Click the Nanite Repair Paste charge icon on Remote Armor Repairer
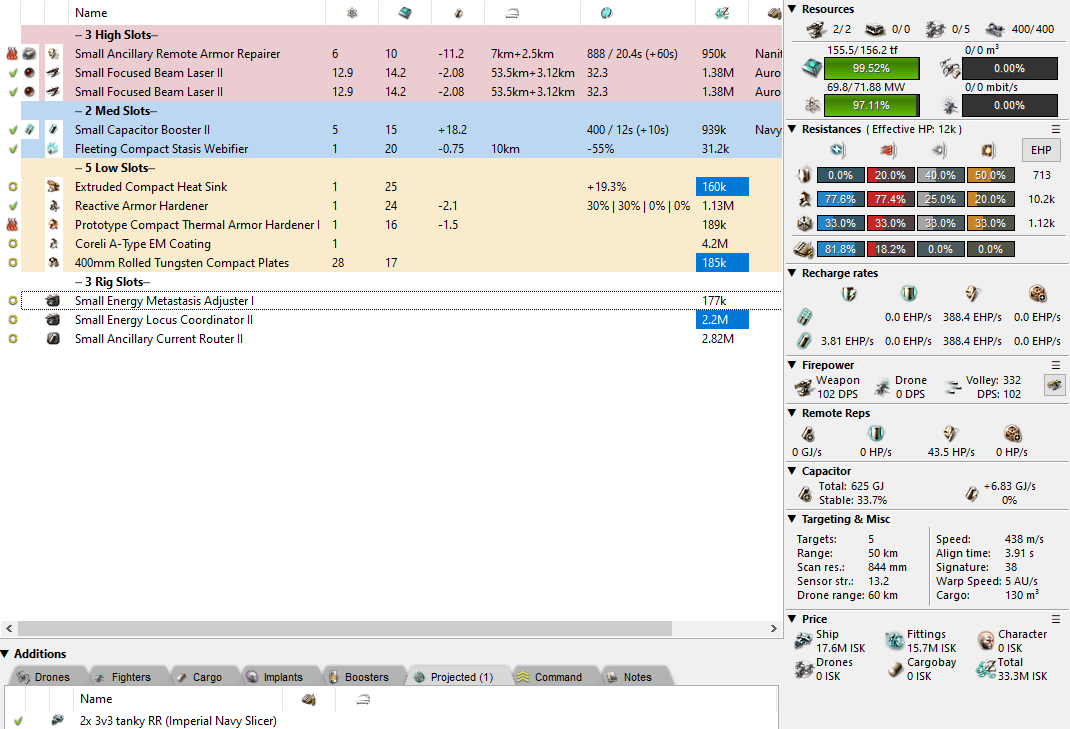 point(32,54)
